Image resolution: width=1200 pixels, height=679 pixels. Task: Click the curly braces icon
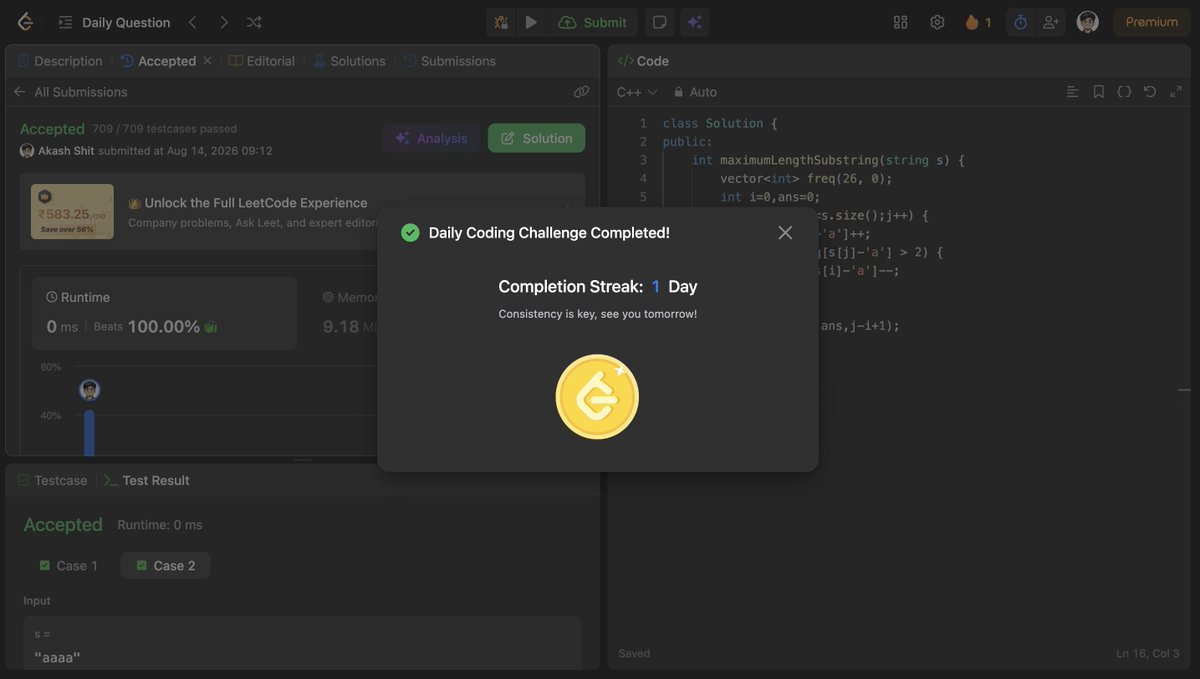pyautogui.click(x=1124, y=92)
